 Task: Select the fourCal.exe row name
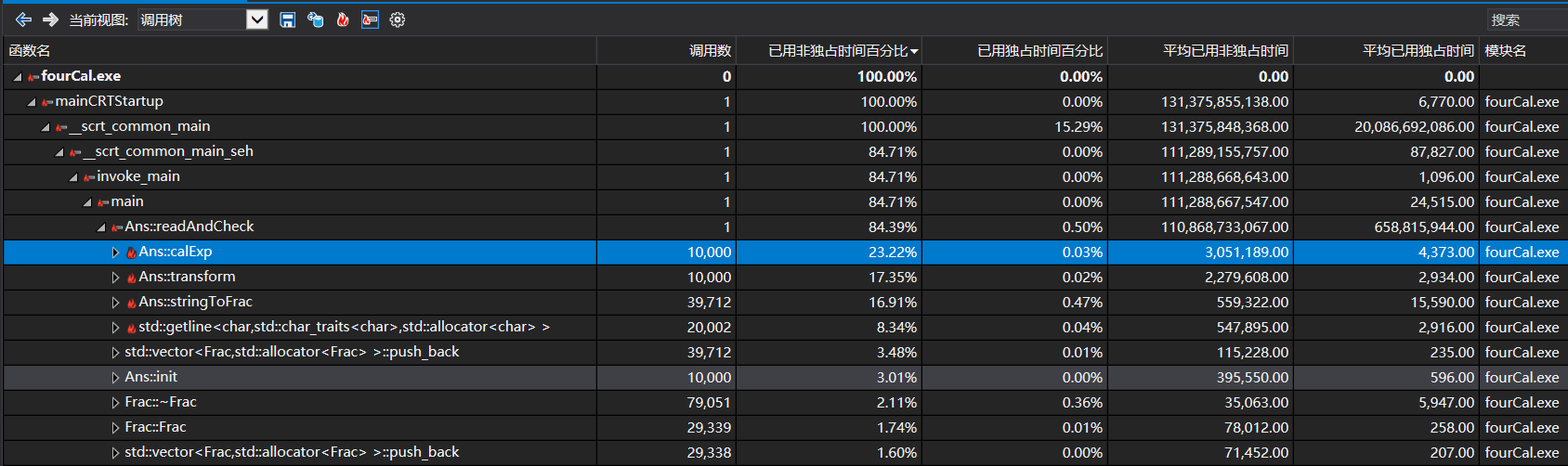click(81, 76)
